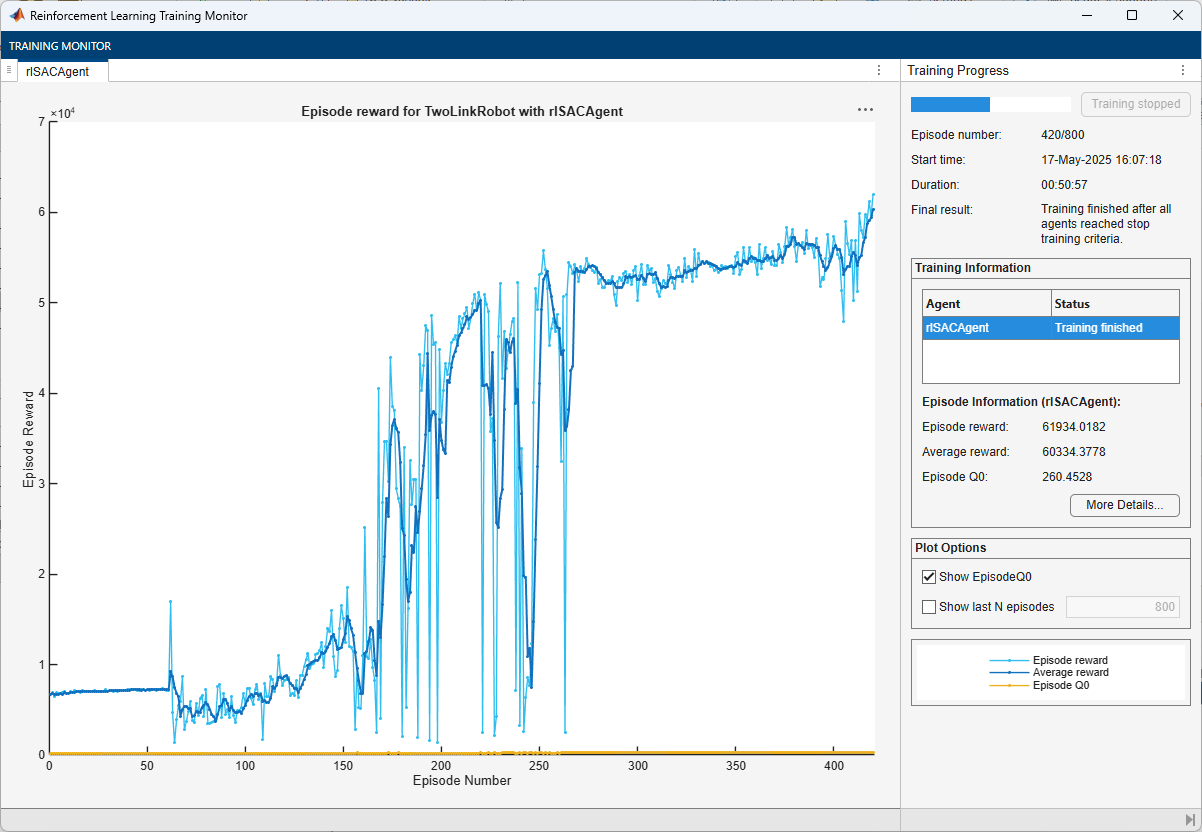Click the last N episodes number field
The image size is (1202, 832).
(1122, 607)
